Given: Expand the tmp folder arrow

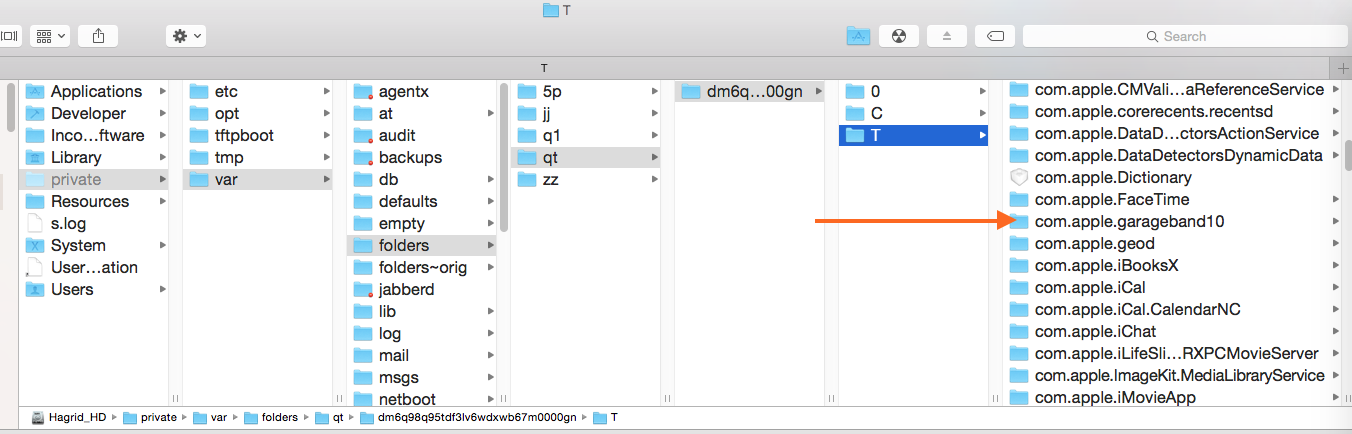Looking at the screenshot, I should pyautogui.click(x=326, y=157).
